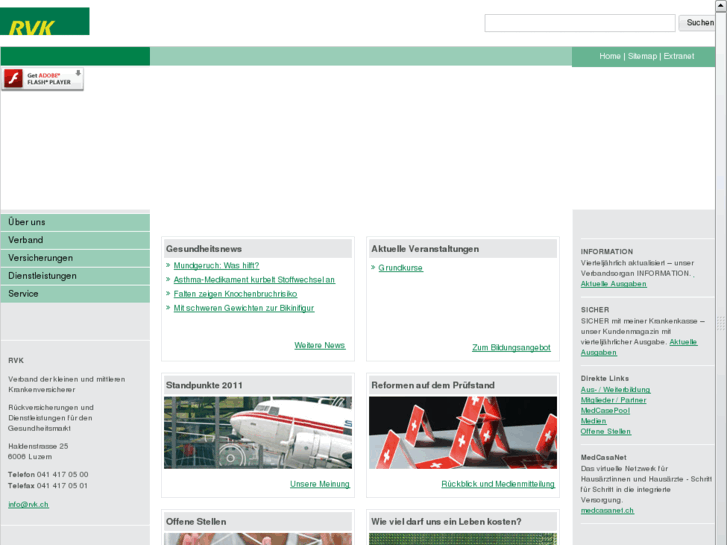
Task: Click the airplane image under Standpunkte 2011
Action: [258, 432]
